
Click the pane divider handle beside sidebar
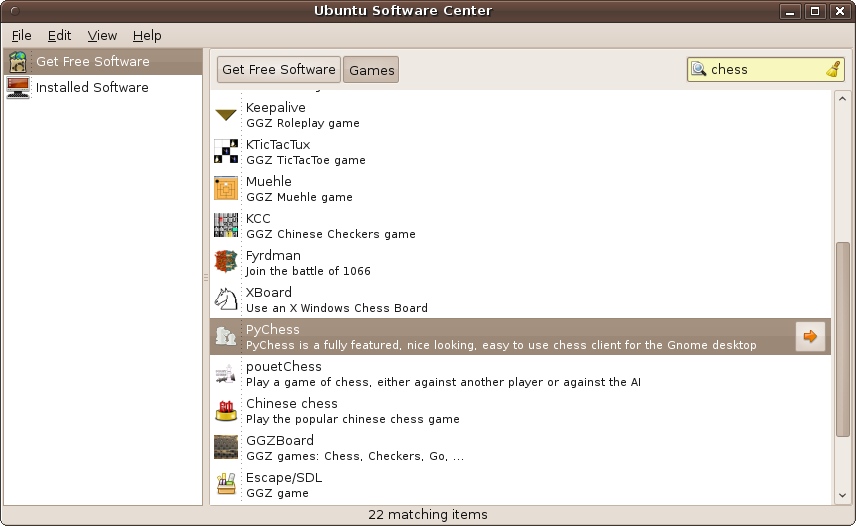click(206, 277)
